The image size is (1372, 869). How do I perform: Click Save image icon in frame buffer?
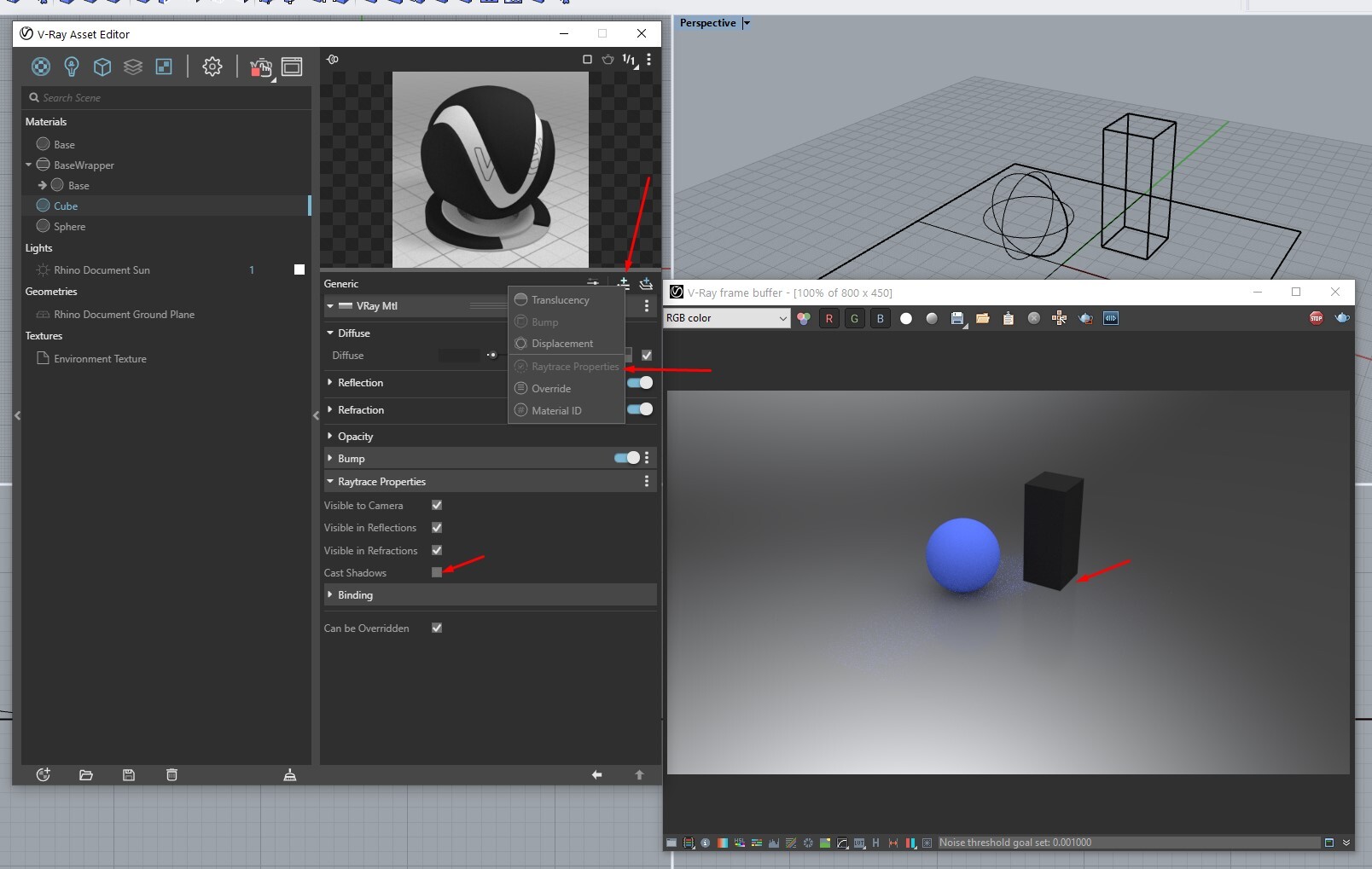click(957, 318)
